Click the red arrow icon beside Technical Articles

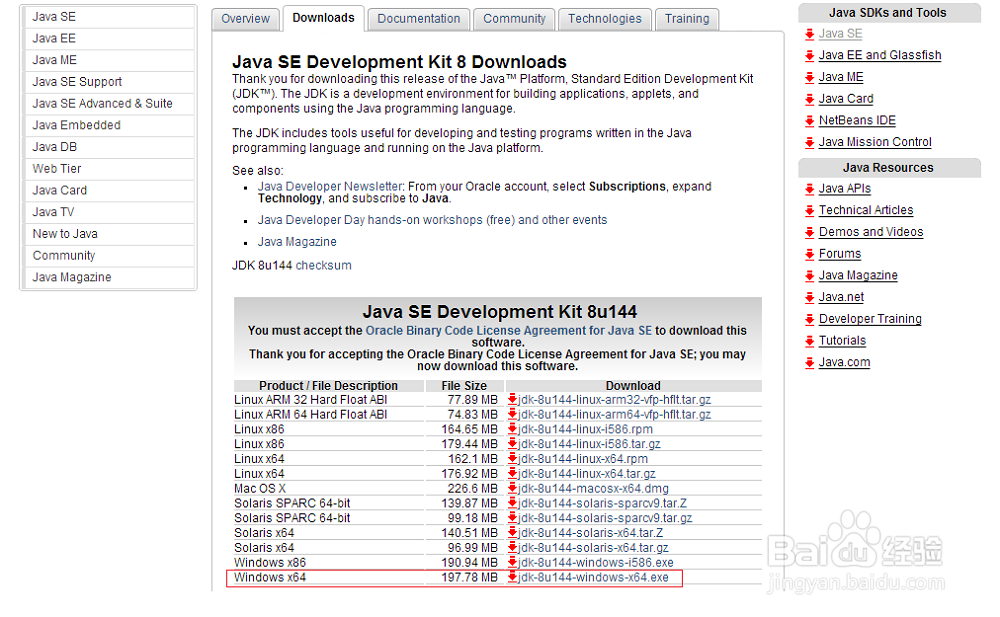pos(809,211)
